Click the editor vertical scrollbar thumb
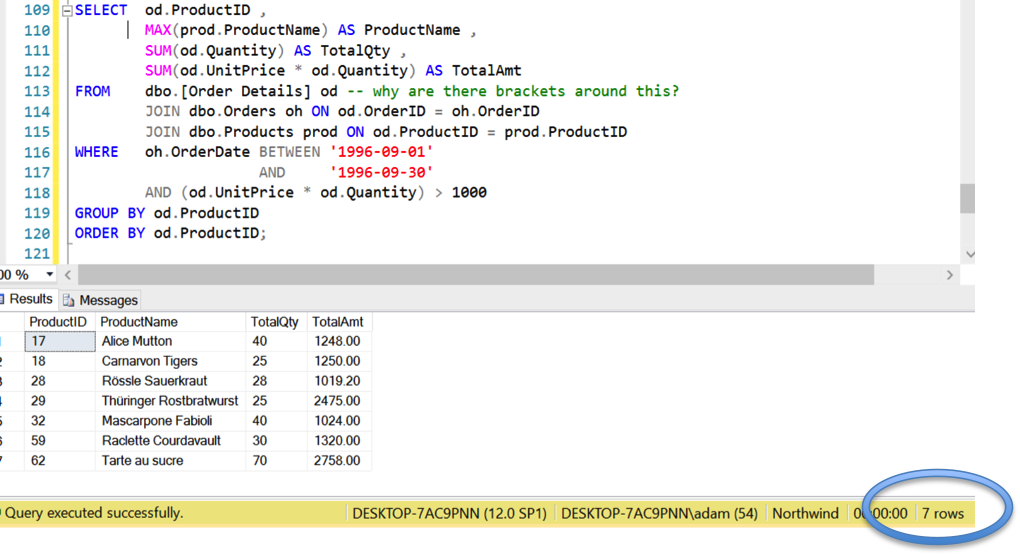1020x556 pixels. (x=967, y=198)
